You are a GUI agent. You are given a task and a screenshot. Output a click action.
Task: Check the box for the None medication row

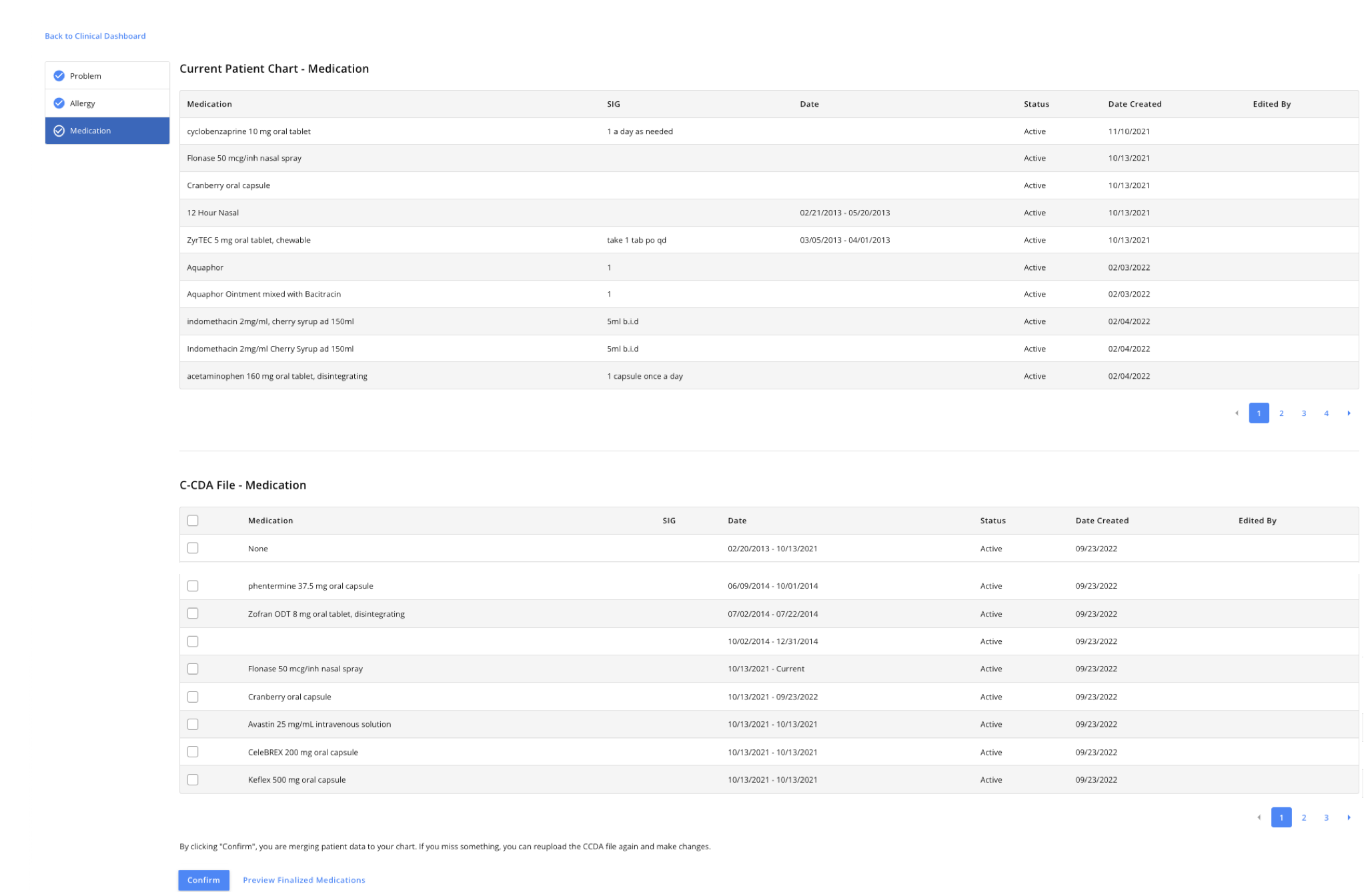193,548
